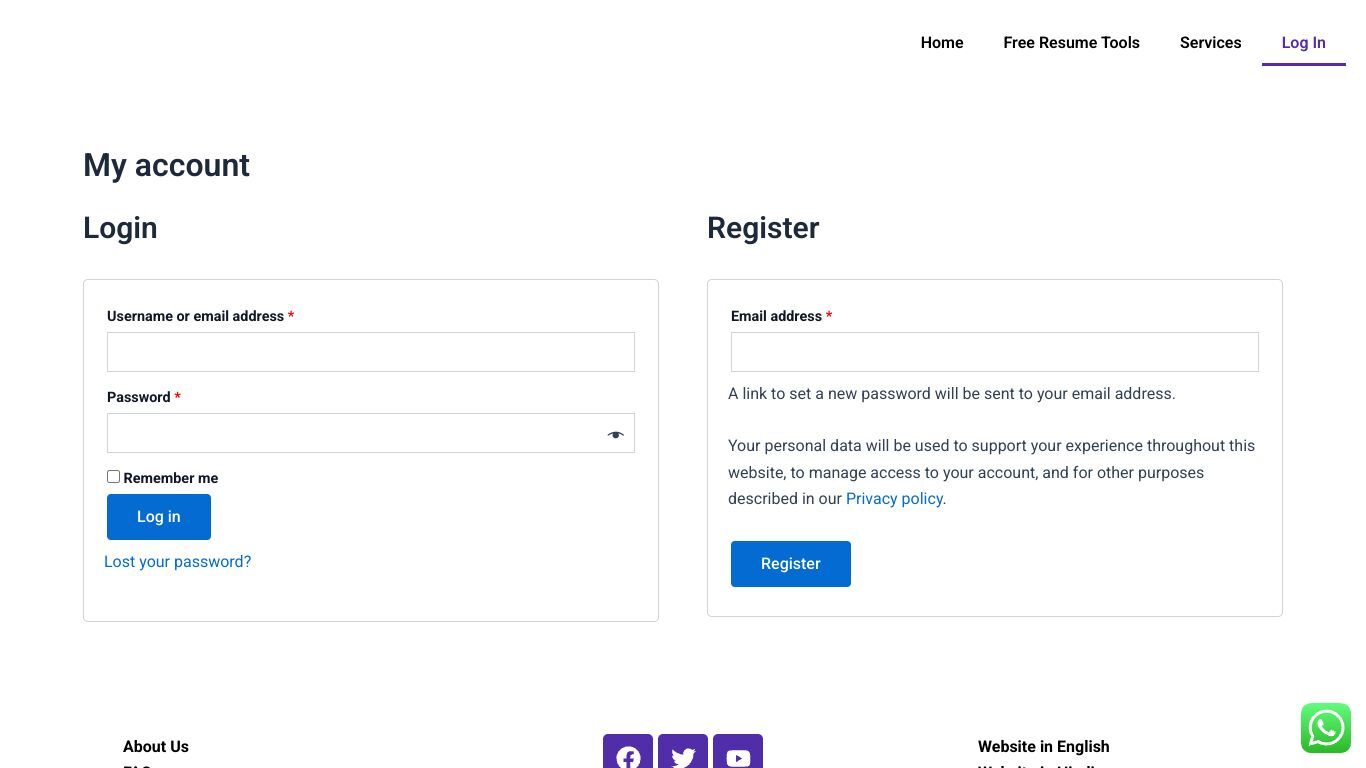Open the About Us footer link
The height and width of the screenshot is (768, 1366).
tap(156, 747)
